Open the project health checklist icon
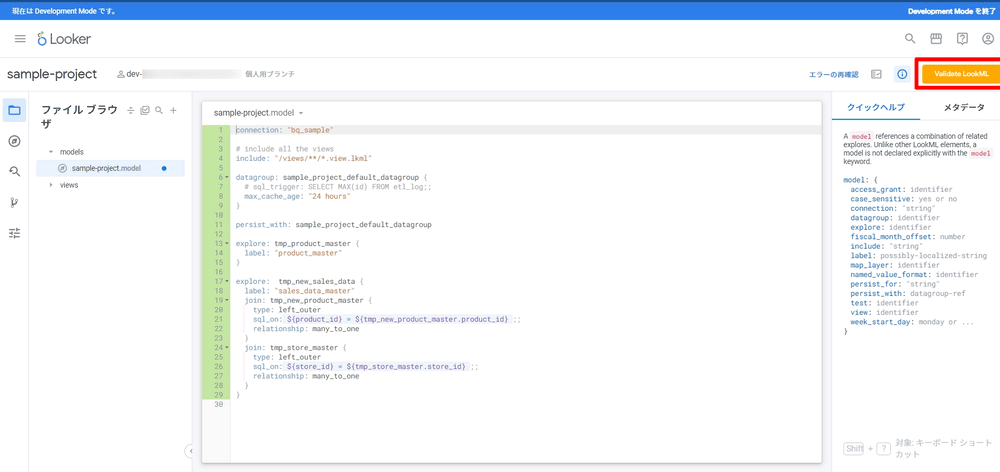Image resolution: width=1000 pixels, height=472 pixels. (x=876, y=75)
